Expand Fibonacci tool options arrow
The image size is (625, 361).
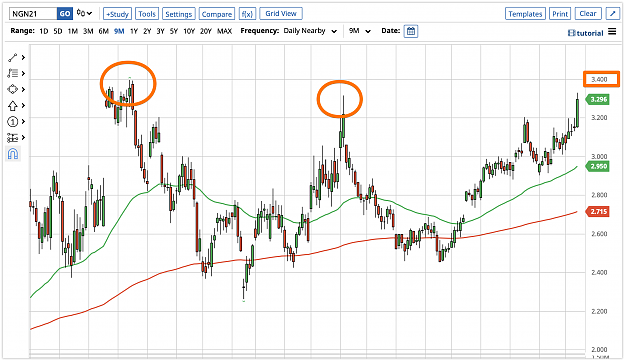point(24,73)
